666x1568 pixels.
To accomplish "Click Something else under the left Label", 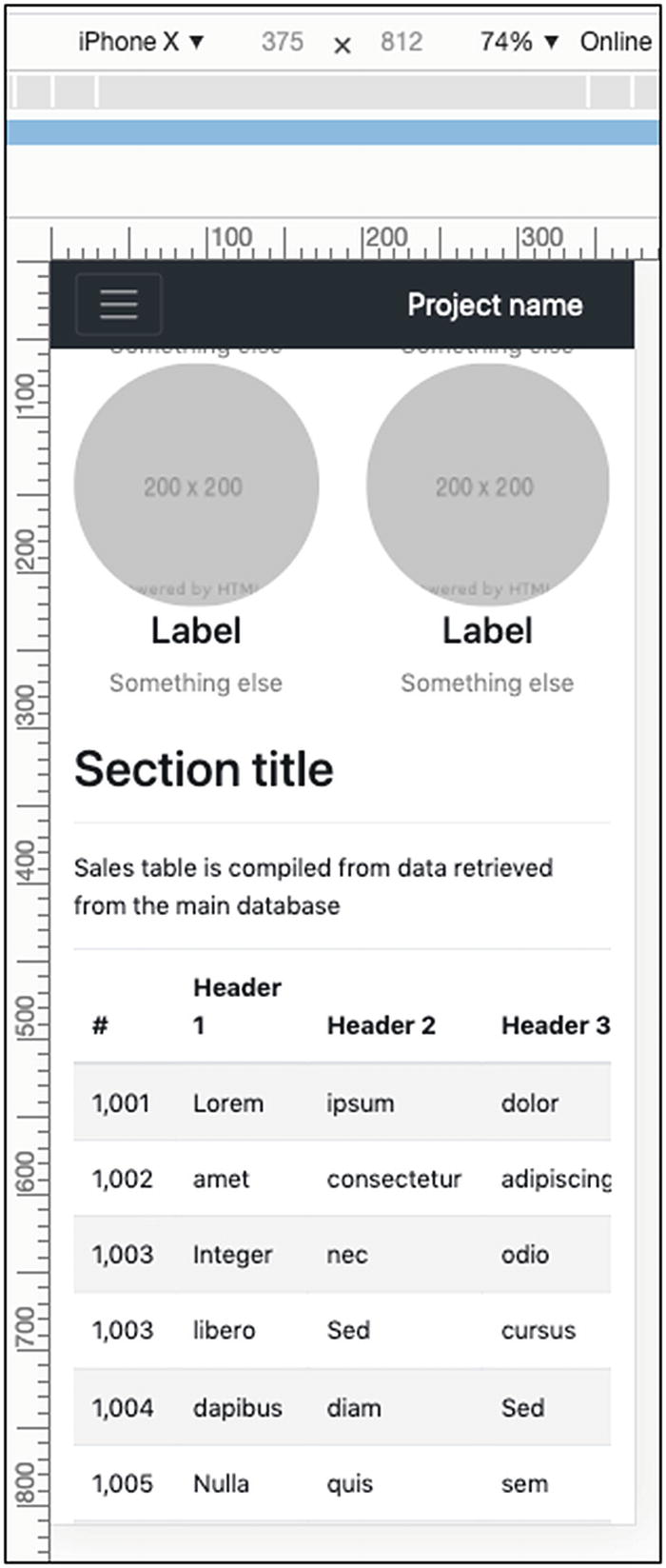I will pos(196,682).
